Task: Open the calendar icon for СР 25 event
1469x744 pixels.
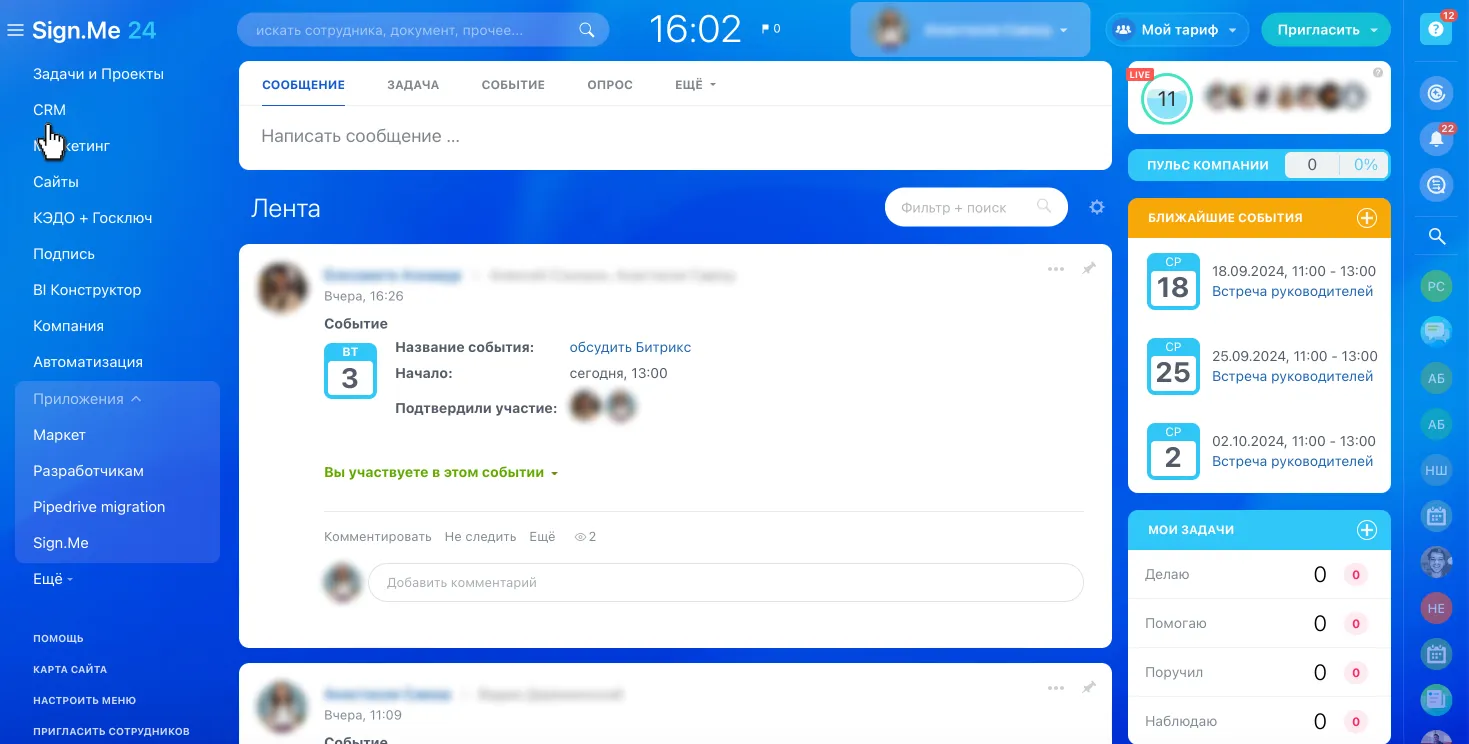Action: tap(1172, 367)
